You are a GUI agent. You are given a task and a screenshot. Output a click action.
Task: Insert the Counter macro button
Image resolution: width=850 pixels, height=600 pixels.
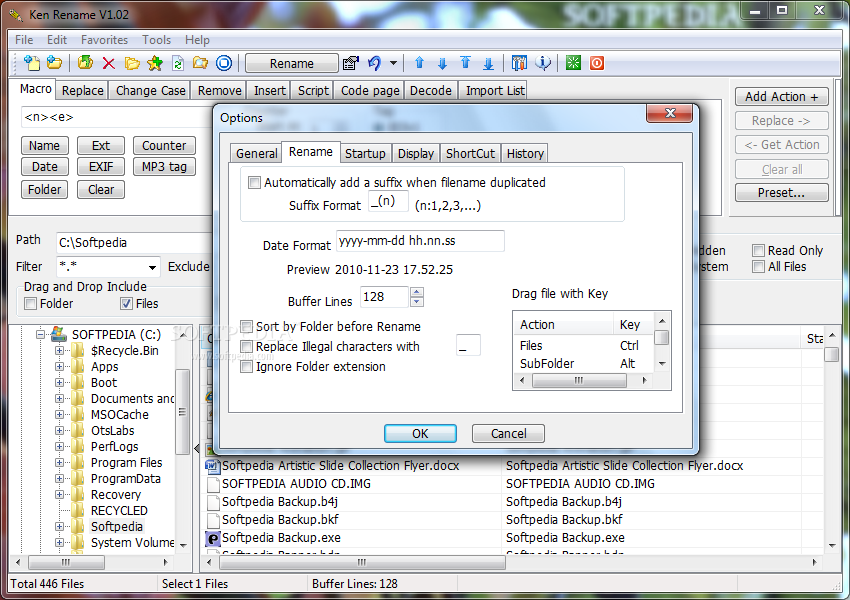(x=164, y=146)
